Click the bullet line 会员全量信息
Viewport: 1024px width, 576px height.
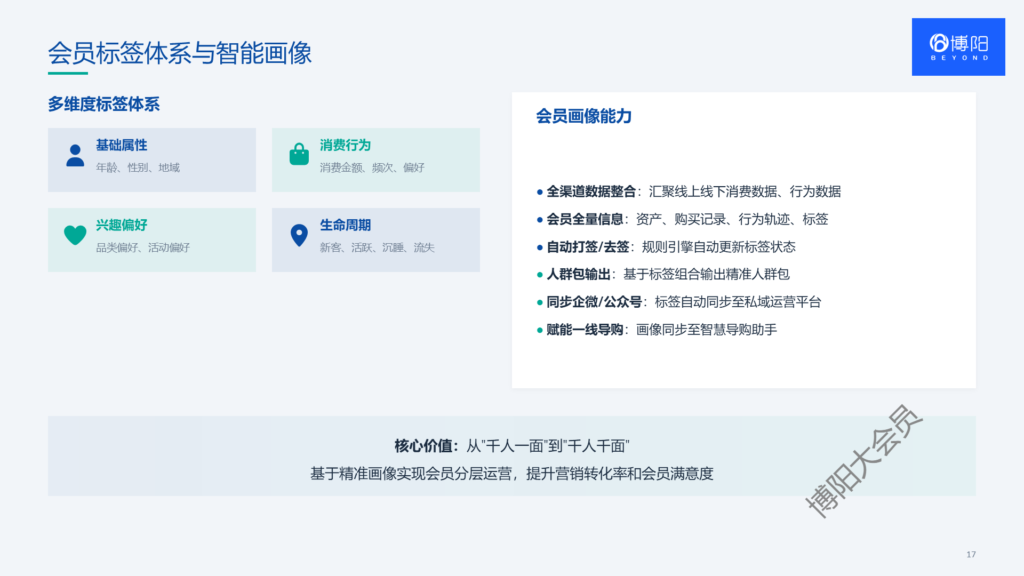coord(682,219)
